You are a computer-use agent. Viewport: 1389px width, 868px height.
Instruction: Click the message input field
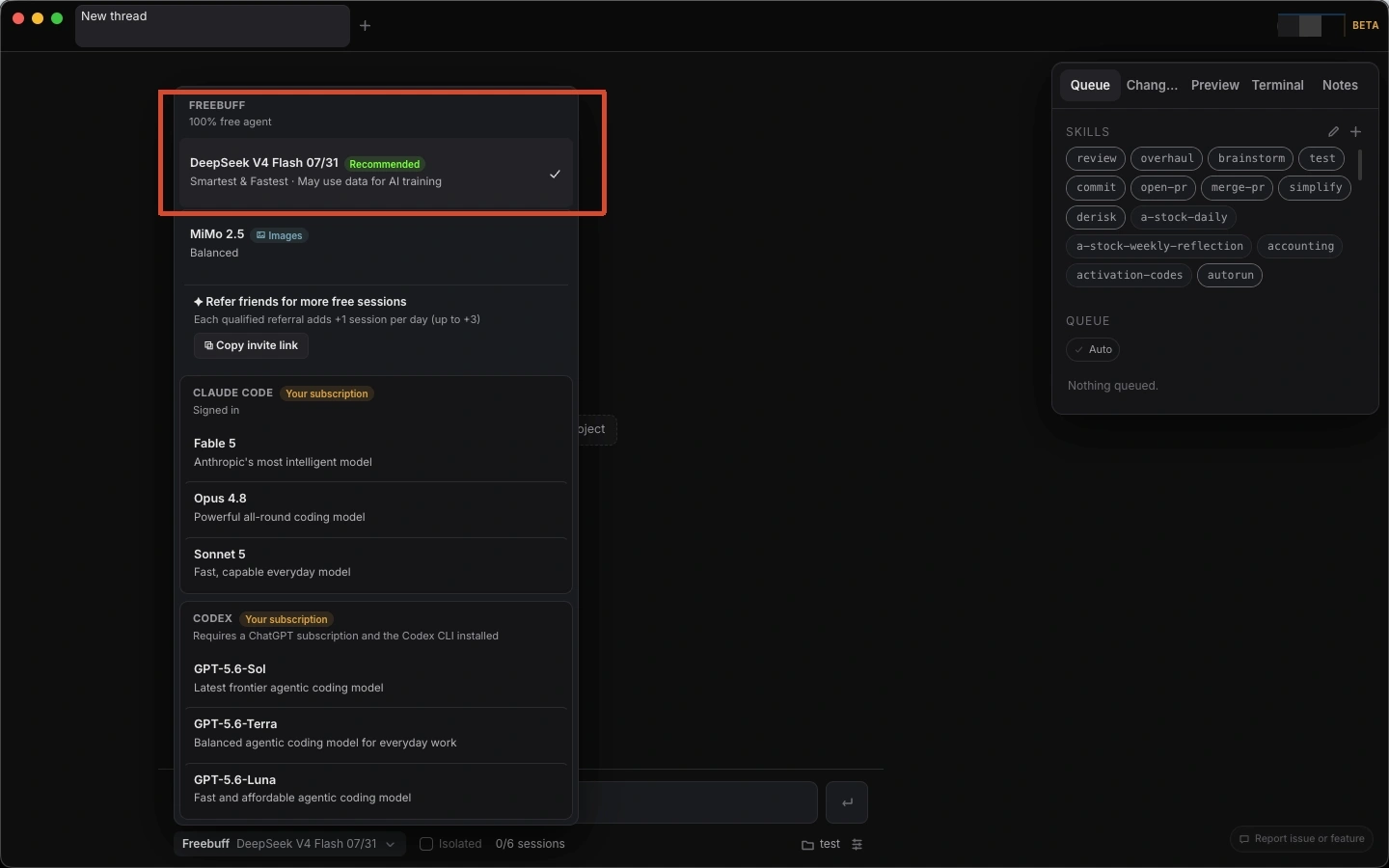click(x=697, y=802)
